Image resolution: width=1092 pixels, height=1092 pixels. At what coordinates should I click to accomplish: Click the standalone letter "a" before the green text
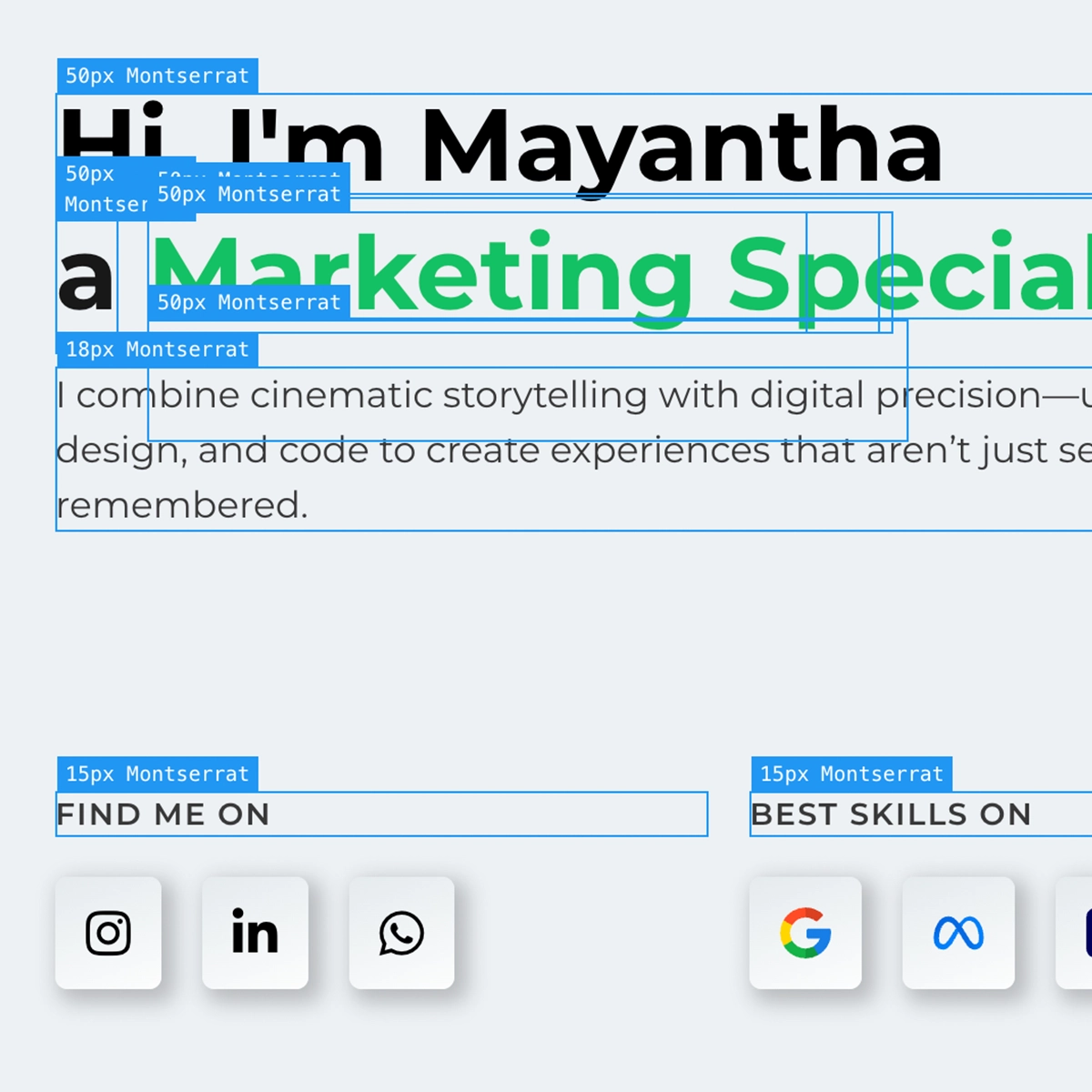(x=86, y=278)
